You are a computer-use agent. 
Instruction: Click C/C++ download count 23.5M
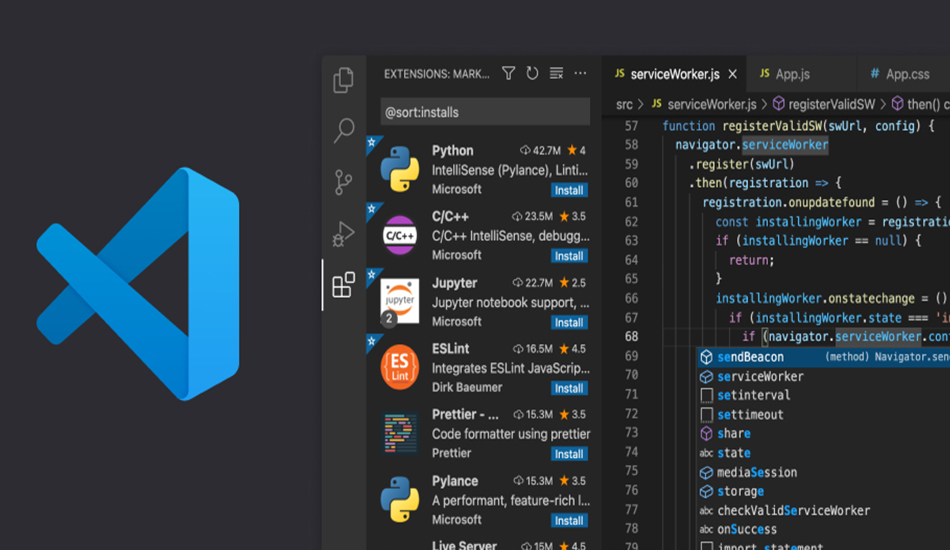(533, 216)
